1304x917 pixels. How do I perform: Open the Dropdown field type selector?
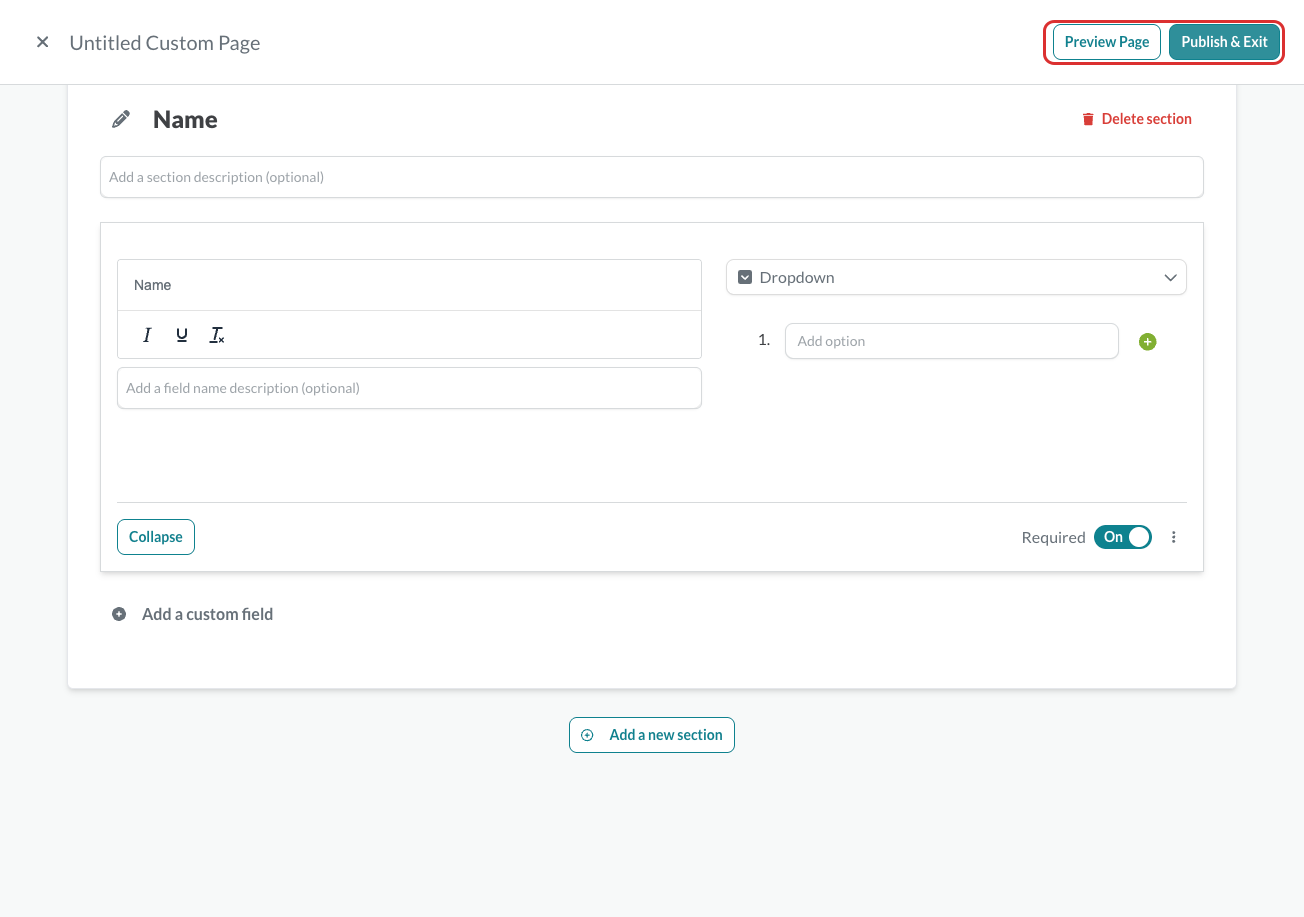pos(956,278)
